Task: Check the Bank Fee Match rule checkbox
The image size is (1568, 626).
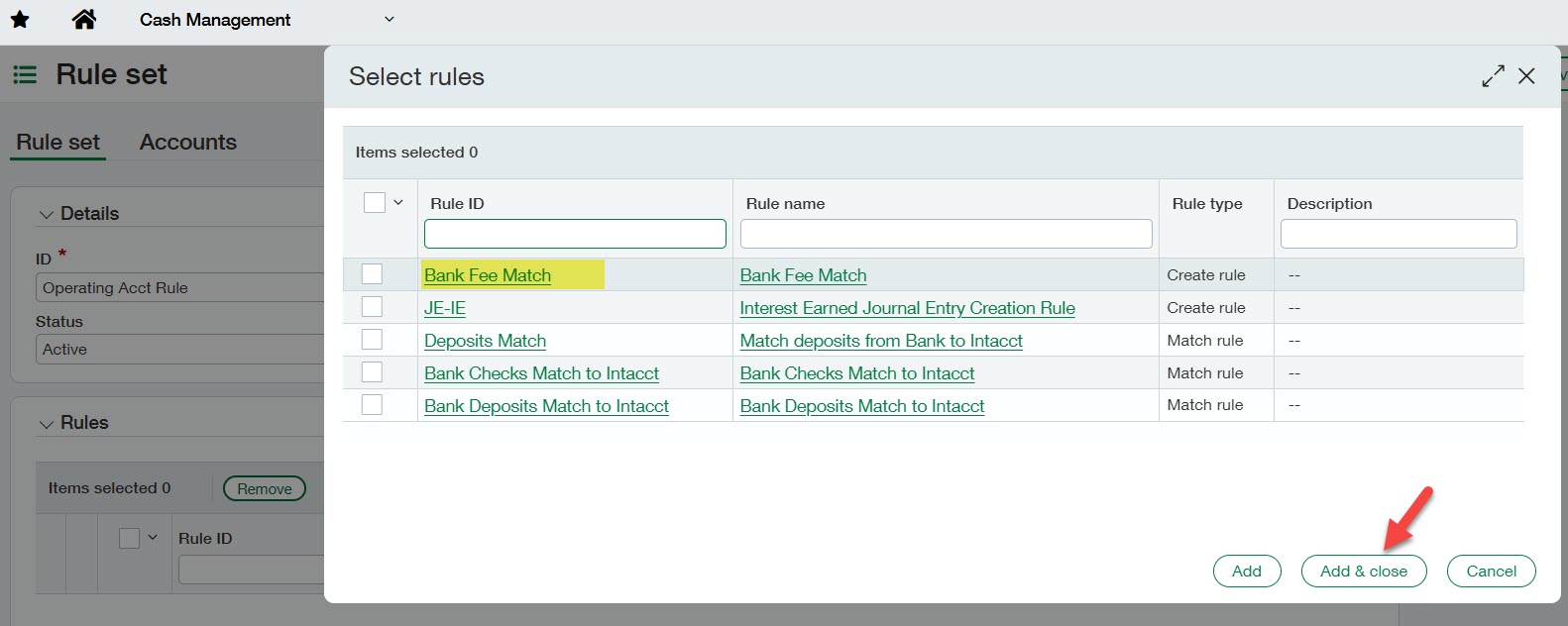Action: coord(372,274)
